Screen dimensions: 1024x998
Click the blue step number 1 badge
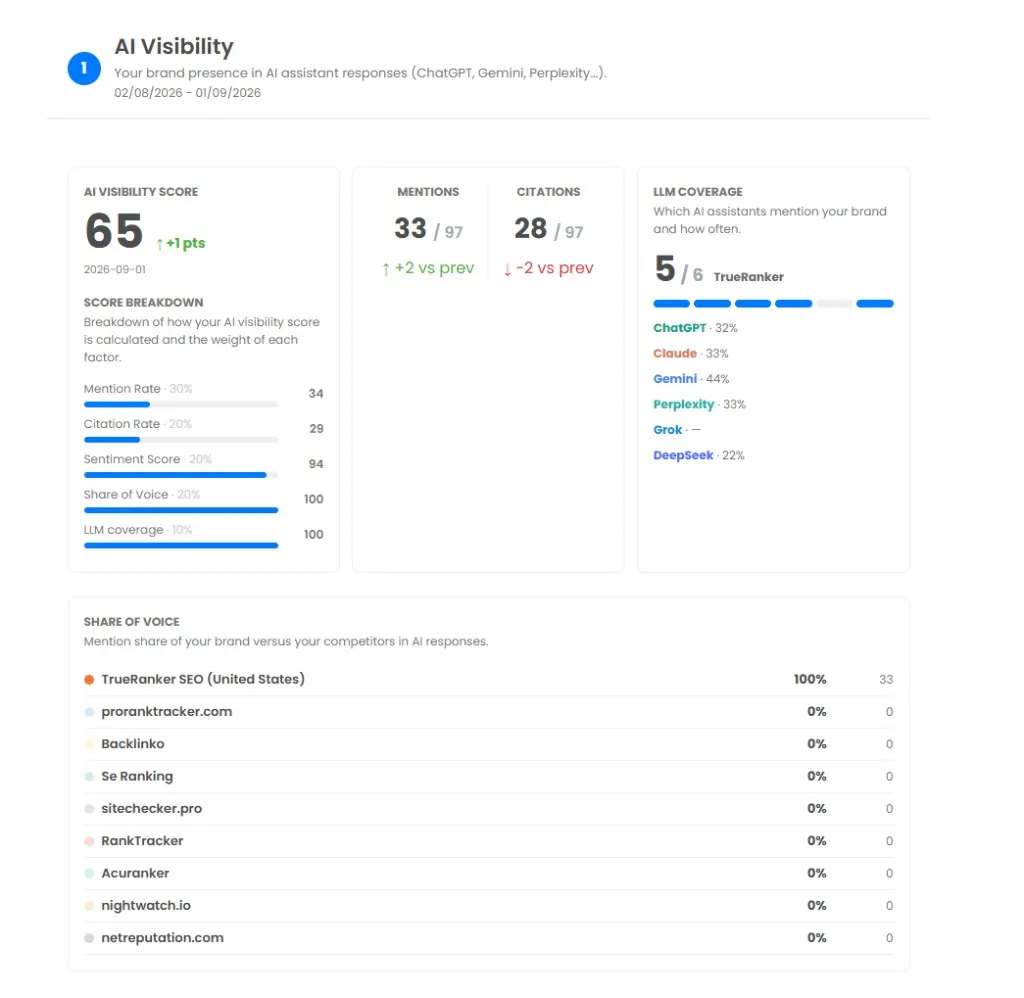tap(84, 69)
